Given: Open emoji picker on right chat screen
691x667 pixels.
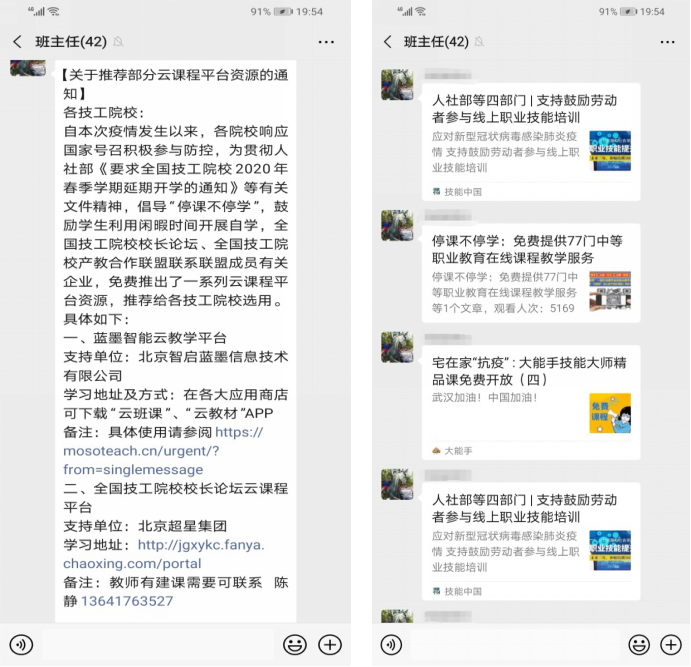Looking at the screenshot, I should click(x=639, y=644).
